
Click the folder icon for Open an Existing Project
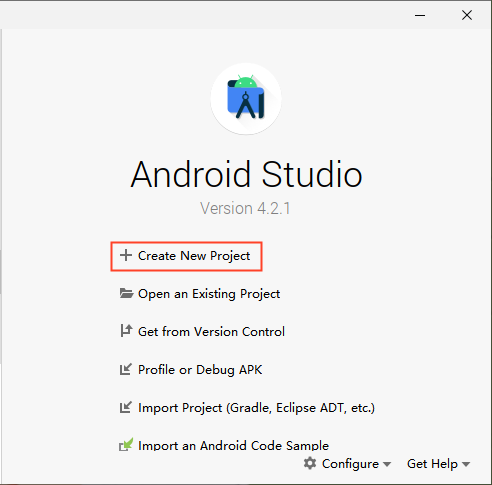pyautogui.click(x=126, y=293)
